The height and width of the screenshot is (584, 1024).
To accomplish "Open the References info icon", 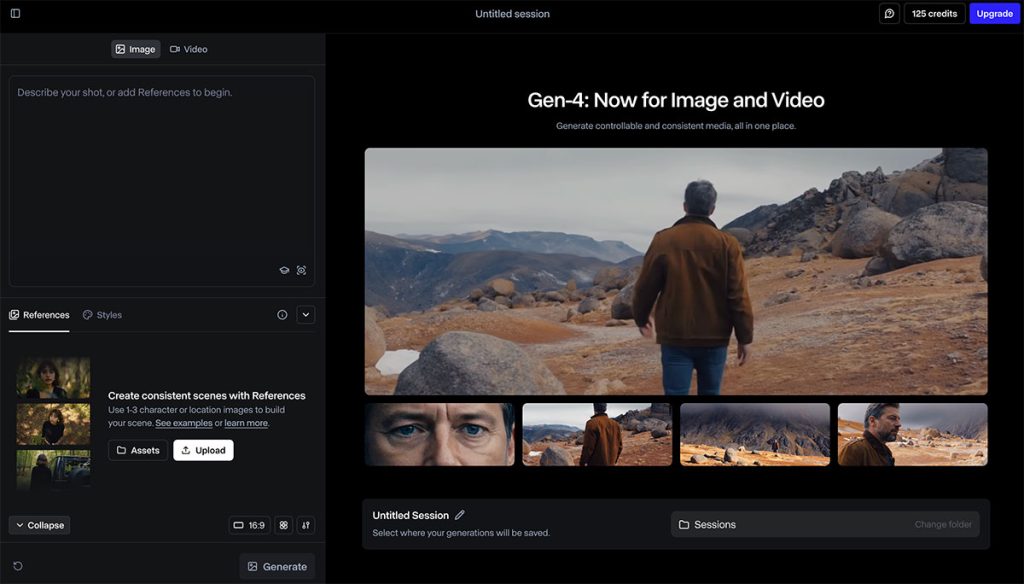I will point(282,315).
